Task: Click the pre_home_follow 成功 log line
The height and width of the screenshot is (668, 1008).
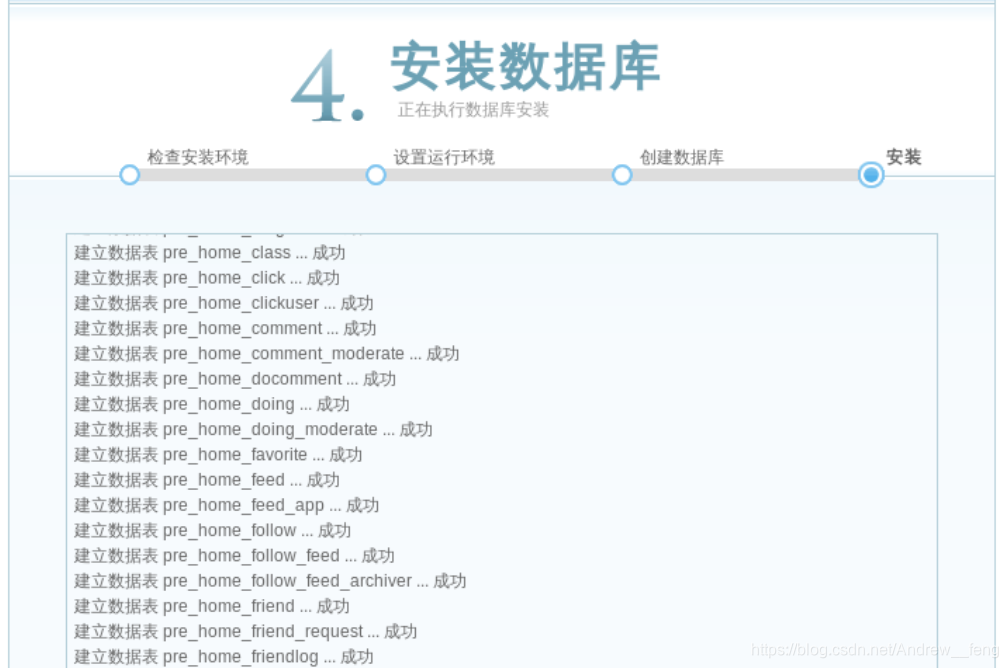Action: [x=212, y=530]
